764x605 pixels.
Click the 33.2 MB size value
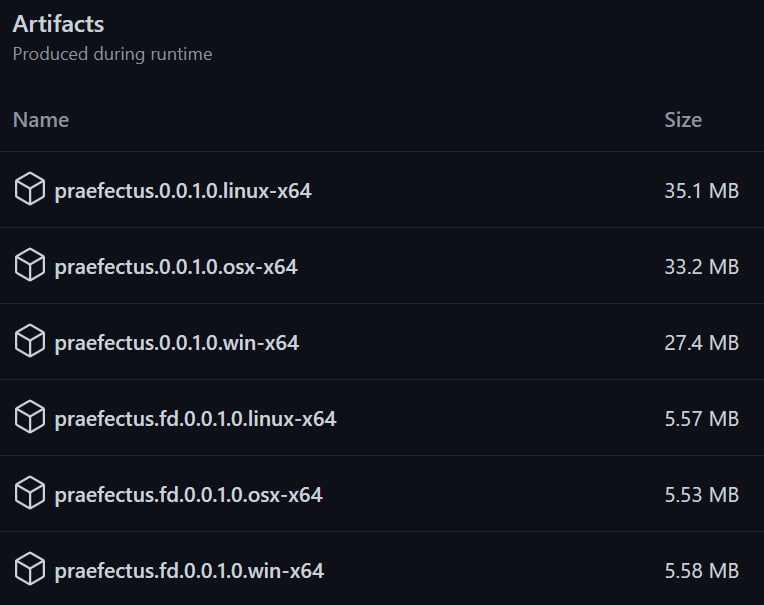[x=702, y=266]
